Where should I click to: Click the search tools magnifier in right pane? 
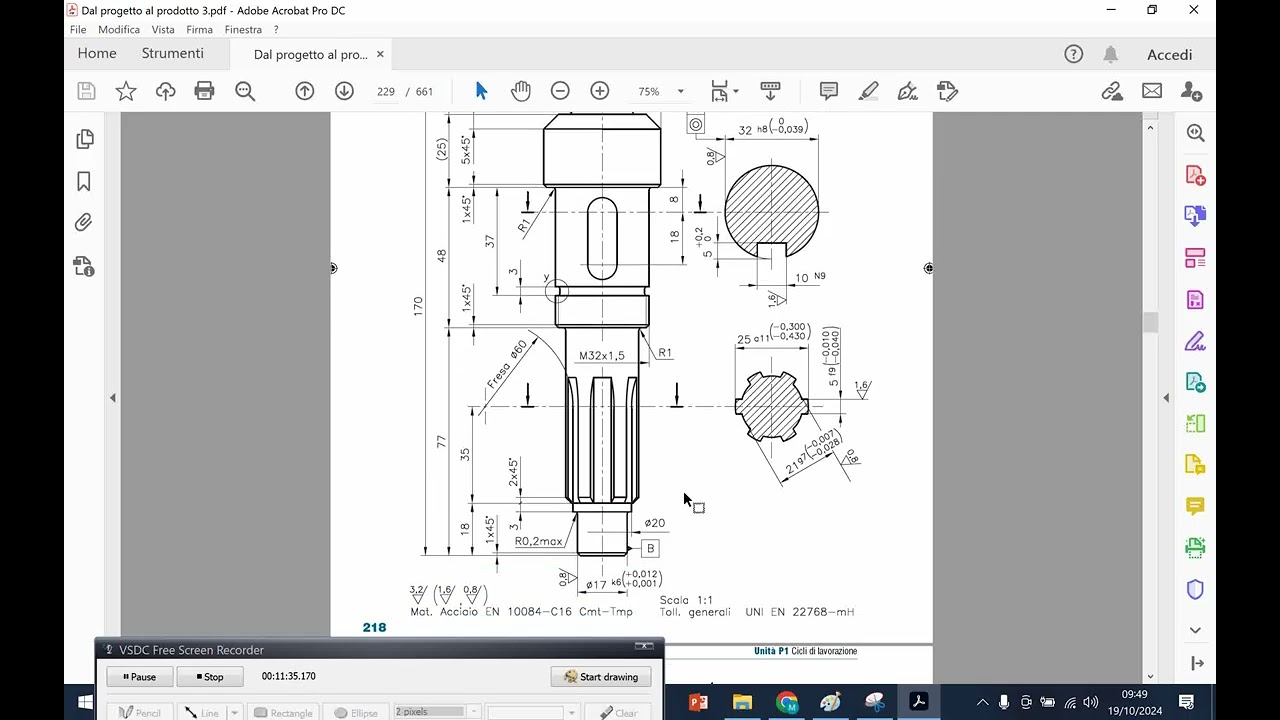[1195, 133]
